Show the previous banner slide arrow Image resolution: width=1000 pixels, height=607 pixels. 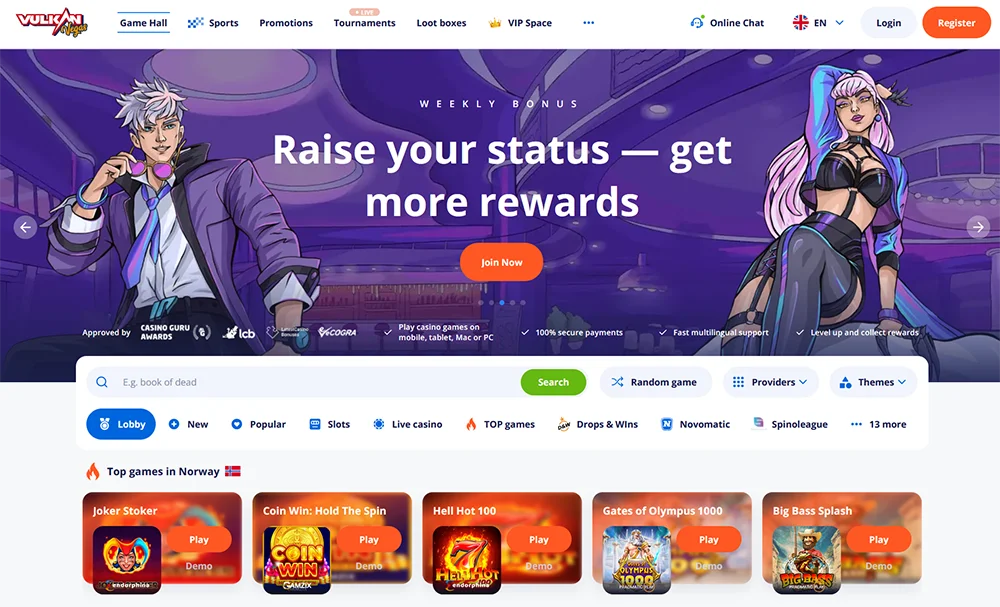[25, 227]
